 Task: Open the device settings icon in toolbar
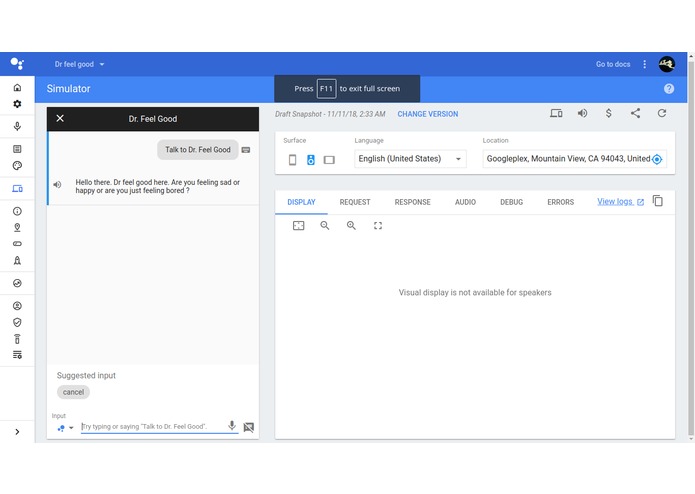tap(556, 113)
